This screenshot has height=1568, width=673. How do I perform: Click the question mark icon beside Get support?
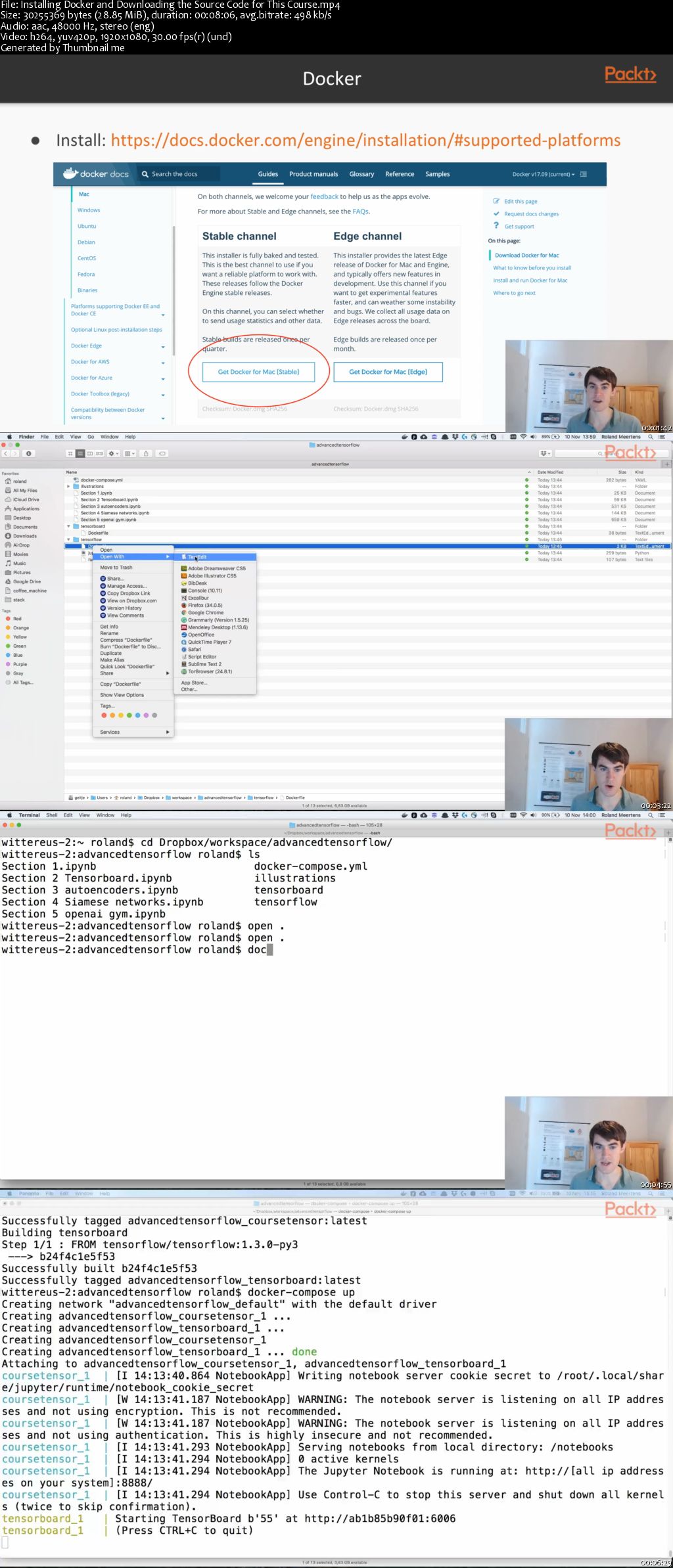point(496,226)
